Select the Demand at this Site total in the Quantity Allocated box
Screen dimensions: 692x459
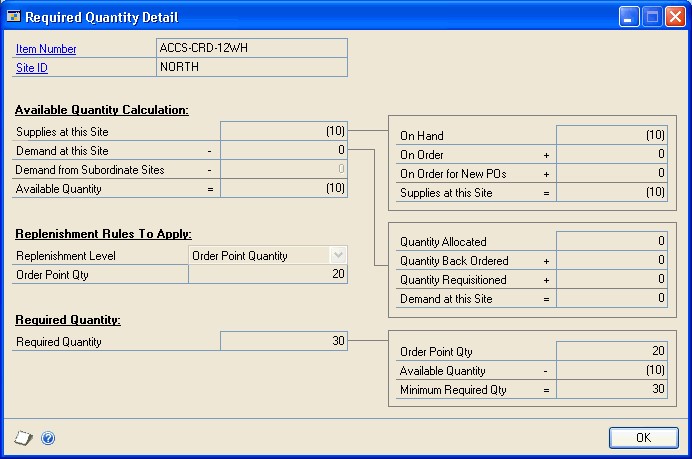point(612,298)
